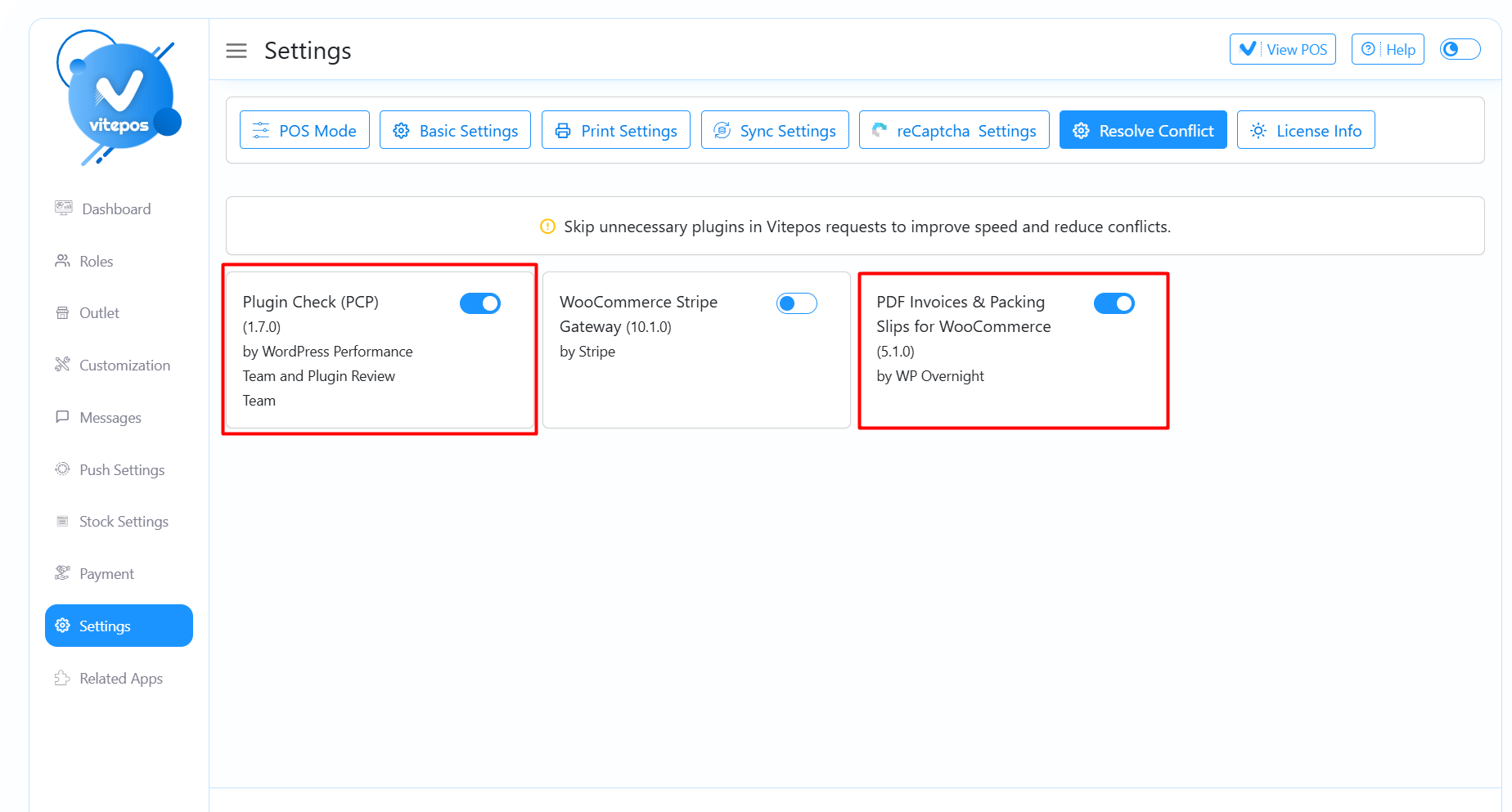Click the WooCommerce Stripe Gateway title text
The image size is (1512, 812).
pos(638,314)
